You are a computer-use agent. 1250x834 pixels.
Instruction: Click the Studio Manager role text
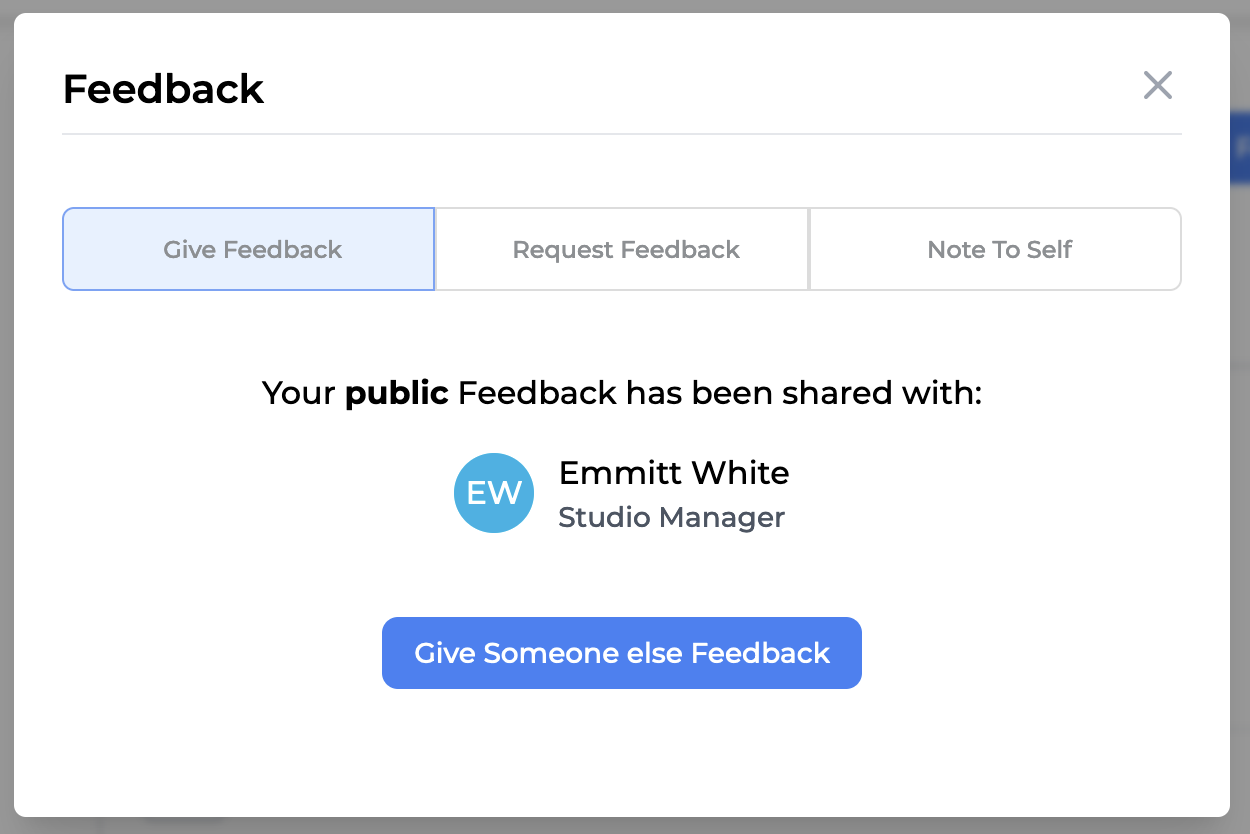tap(671, 518)
